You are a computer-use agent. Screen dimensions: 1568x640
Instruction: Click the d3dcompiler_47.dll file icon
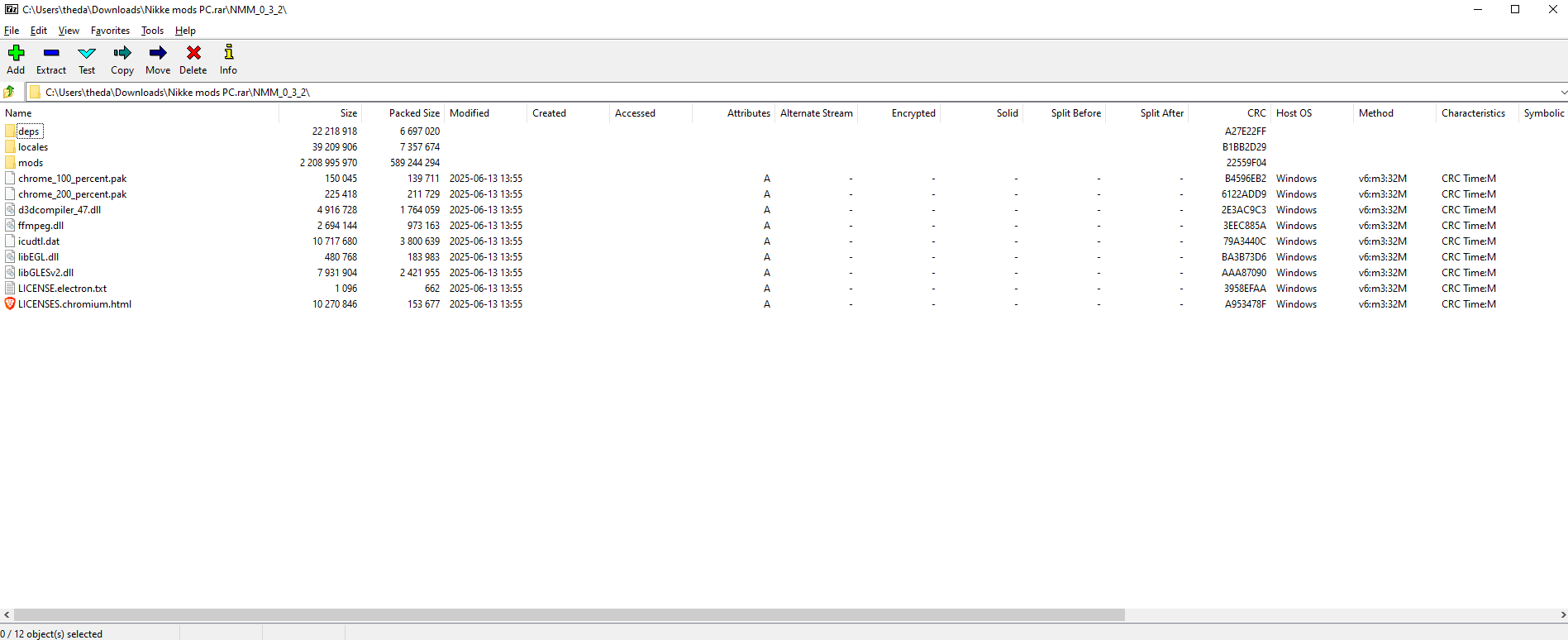coord(10,209)
